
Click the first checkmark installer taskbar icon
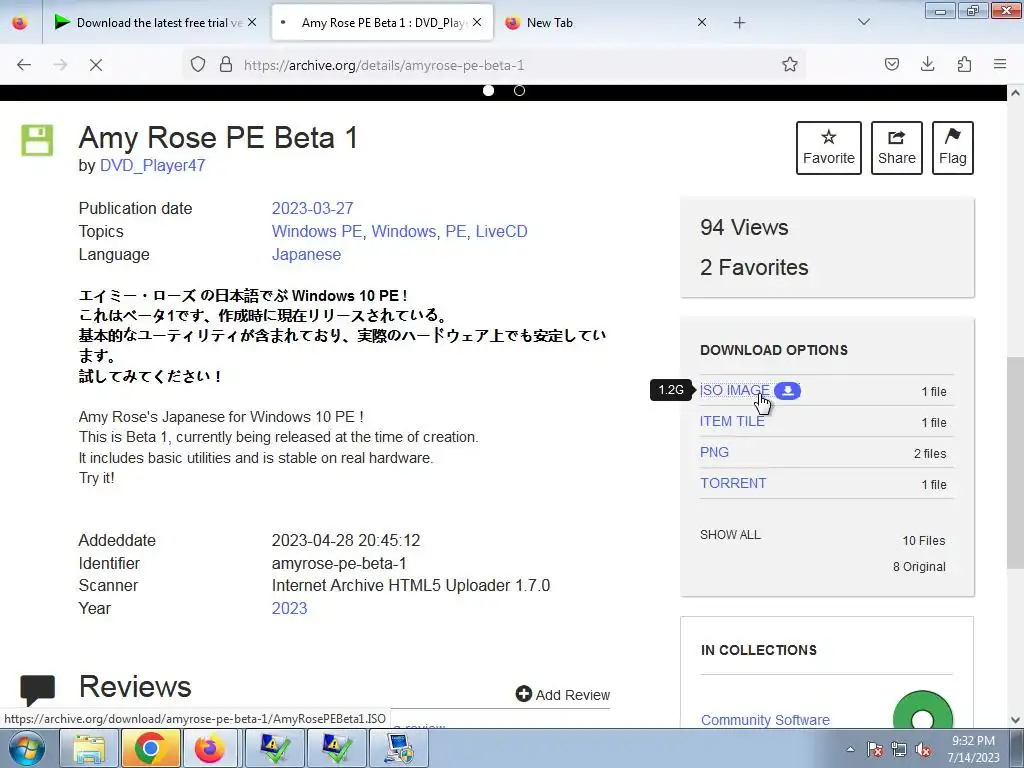276,748
